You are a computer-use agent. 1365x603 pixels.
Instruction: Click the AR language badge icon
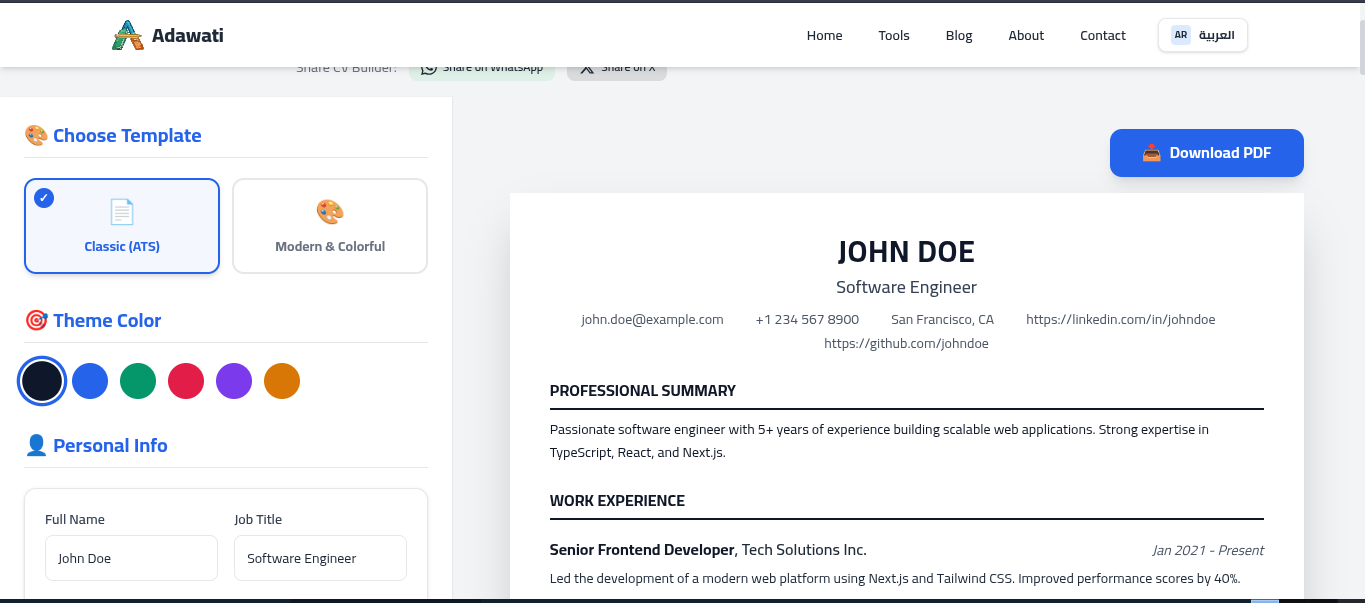pos(1181,35)
